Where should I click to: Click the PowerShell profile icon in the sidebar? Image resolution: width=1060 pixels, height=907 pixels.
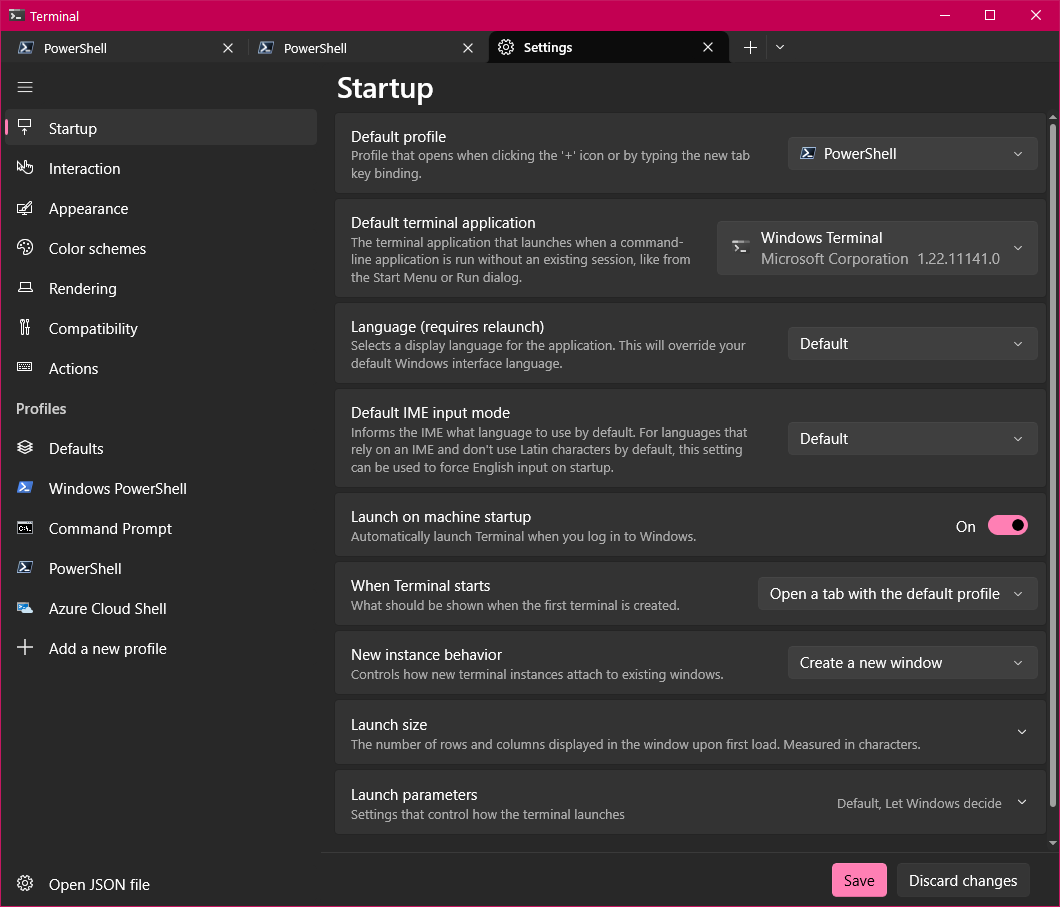pos(25,568)
